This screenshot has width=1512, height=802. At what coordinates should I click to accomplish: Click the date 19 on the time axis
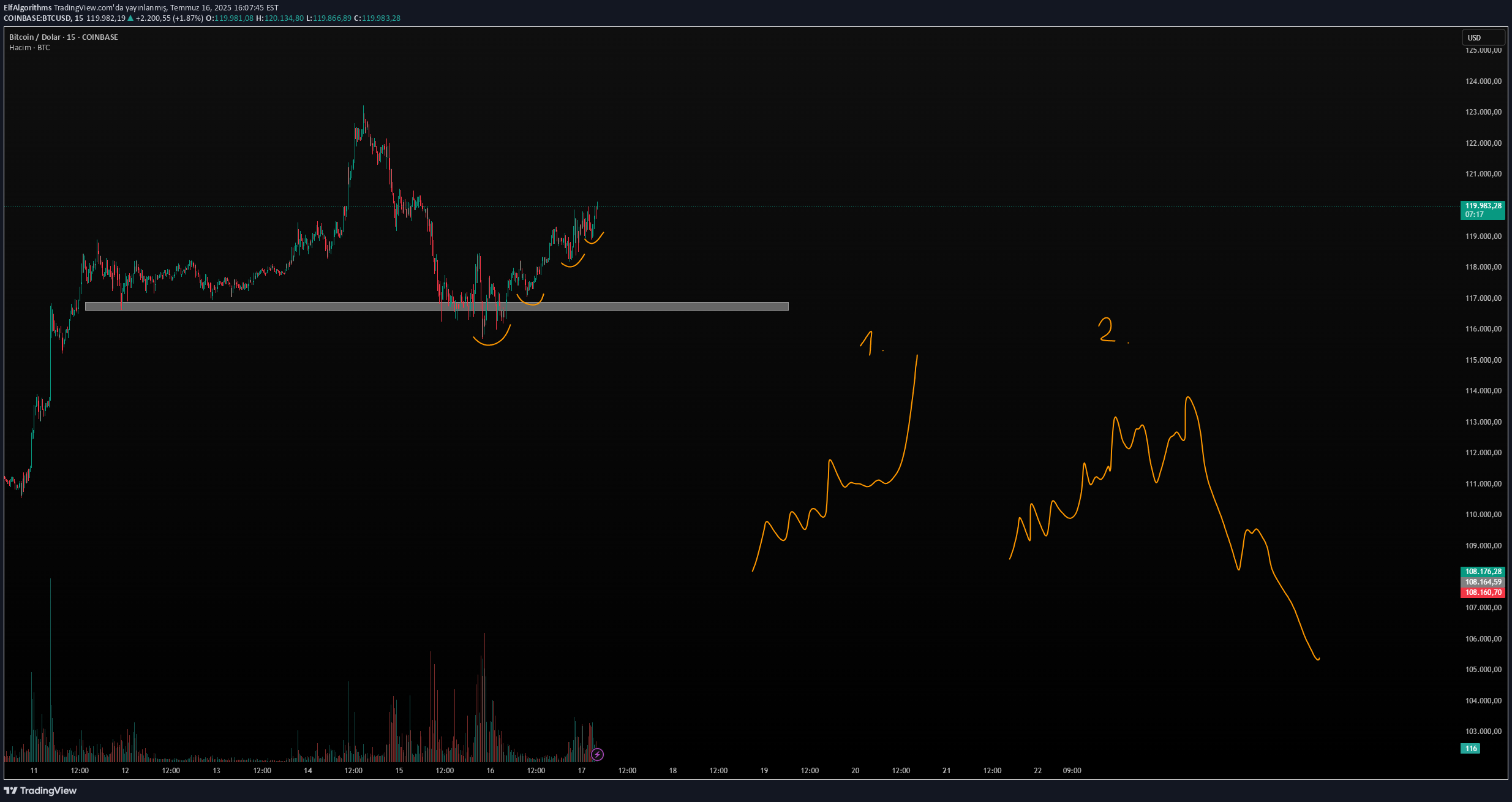(764, 771)
